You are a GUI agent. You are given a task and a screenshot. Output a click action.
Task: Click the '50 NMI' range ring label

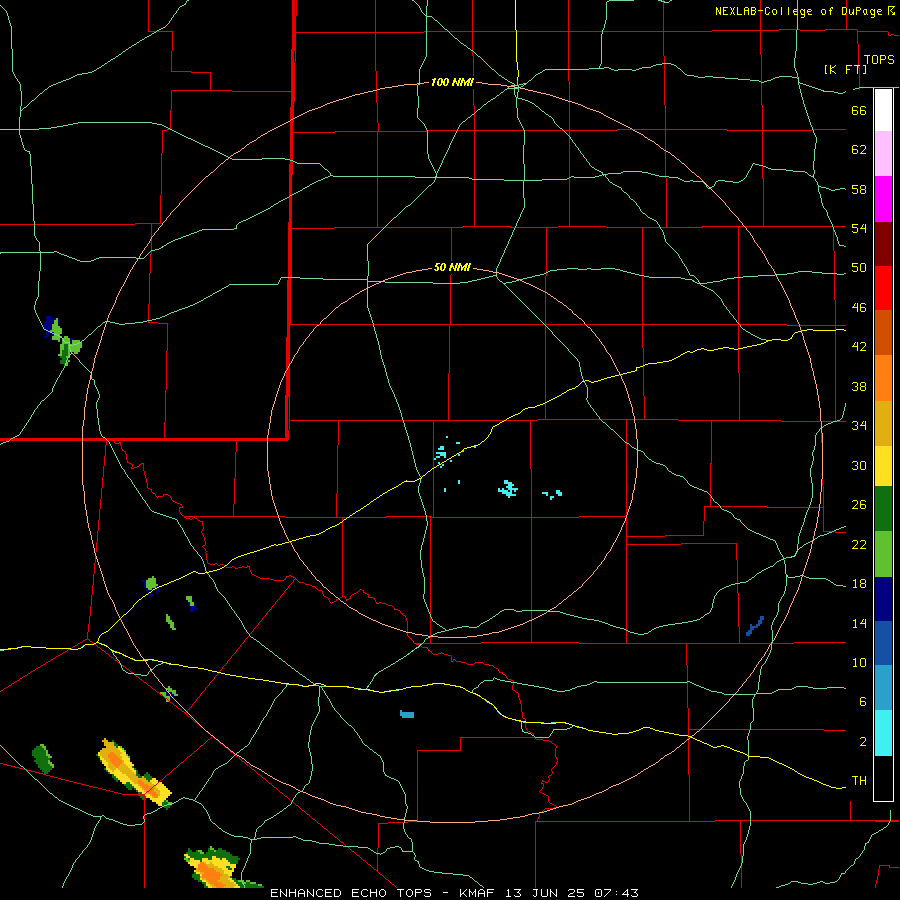[x=452, y=267]
